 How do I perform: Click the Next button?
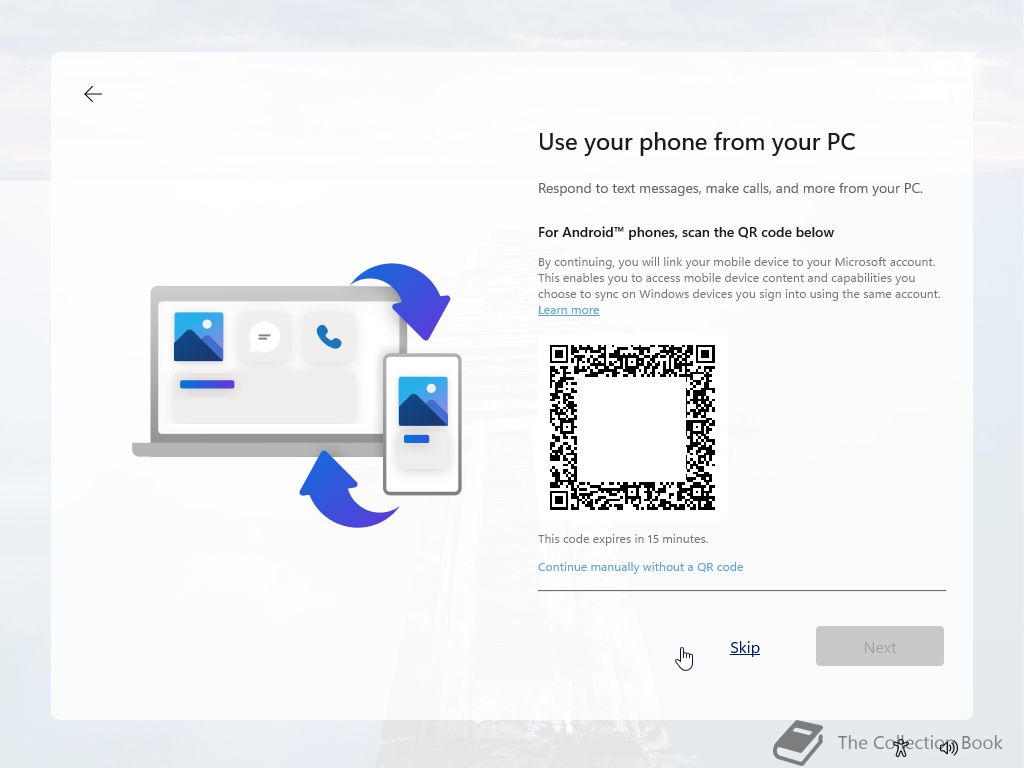879,647
